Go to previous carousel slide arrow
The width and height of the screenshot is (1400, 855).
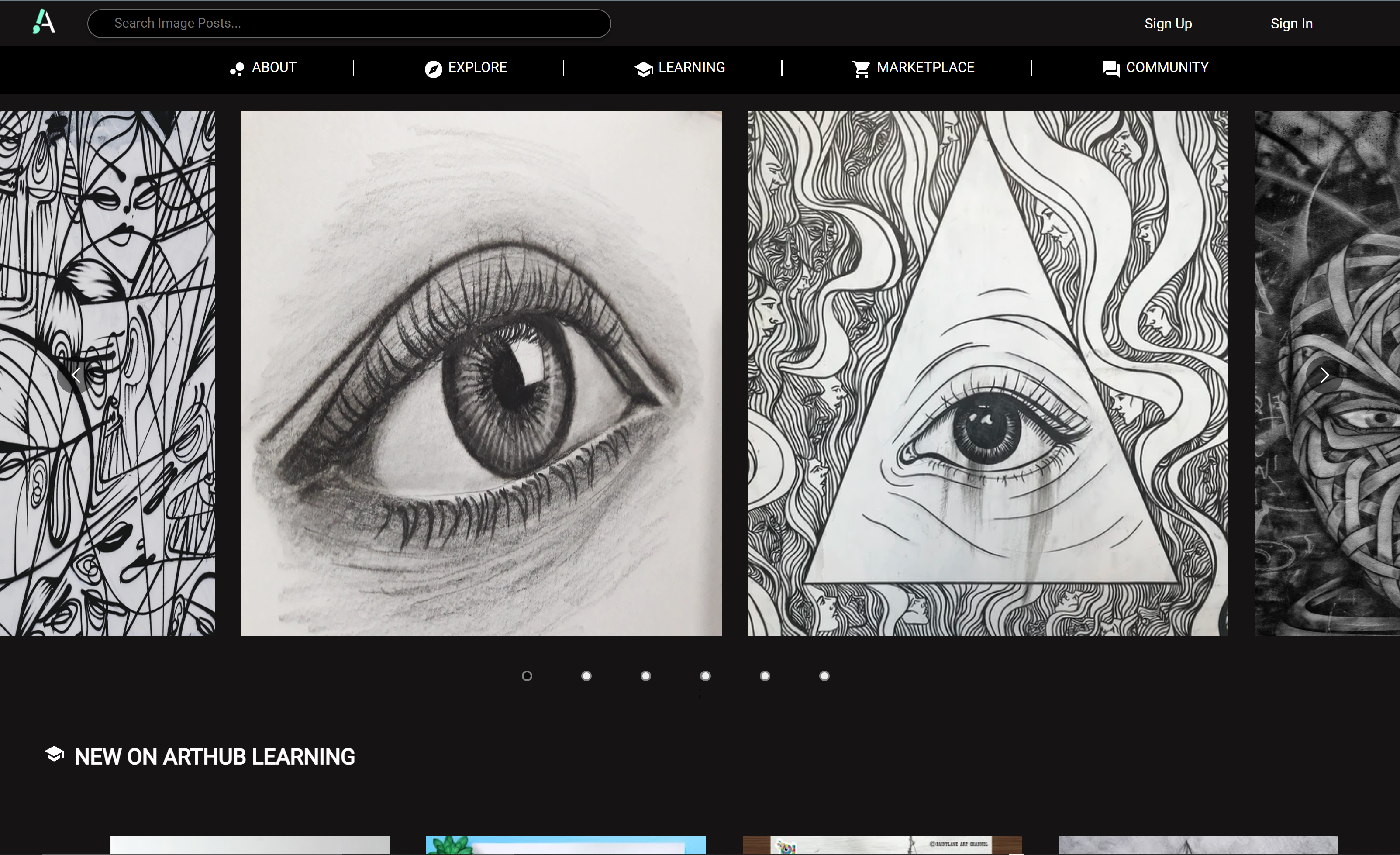tap(75, 375)
